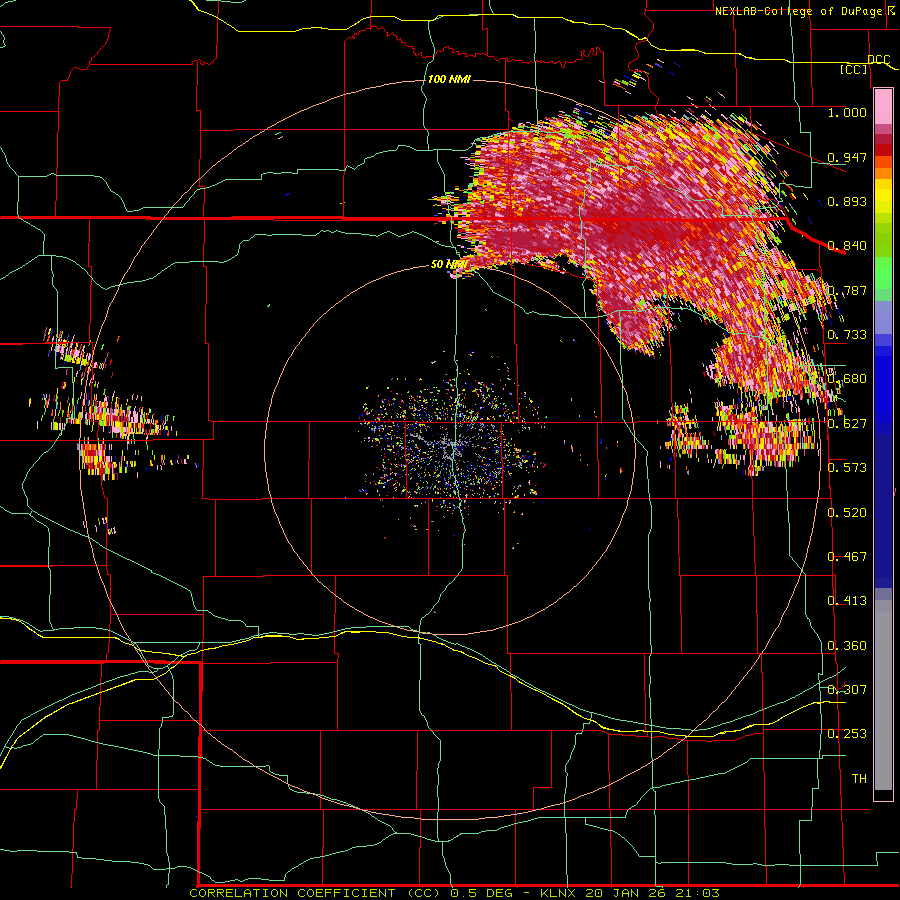Click the 0.413 color scale value
The image size is (900, 900).
pyautogui.click(x=847, y=601)
